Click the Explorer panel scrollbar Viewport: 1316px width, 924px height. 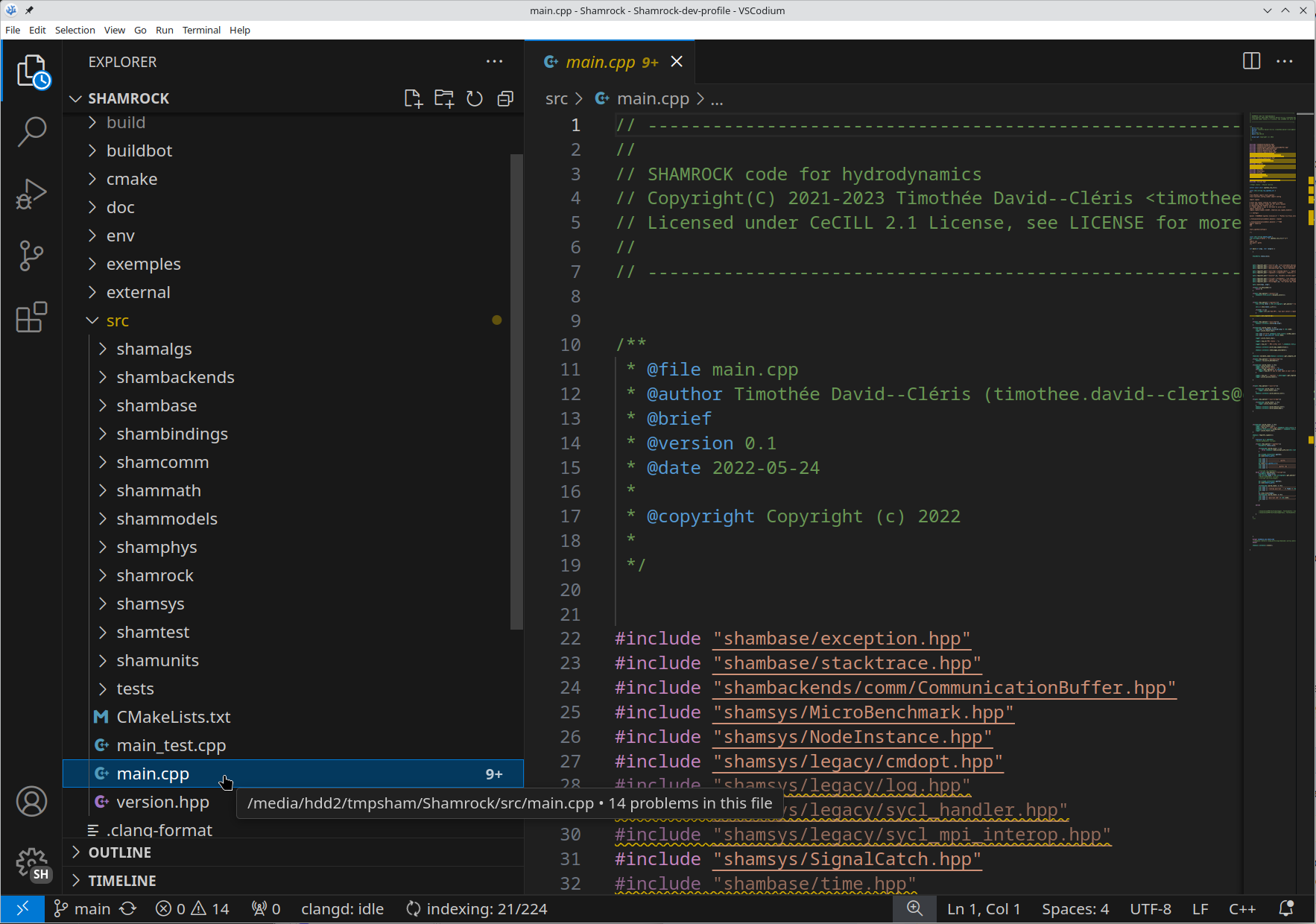point(516,391)
